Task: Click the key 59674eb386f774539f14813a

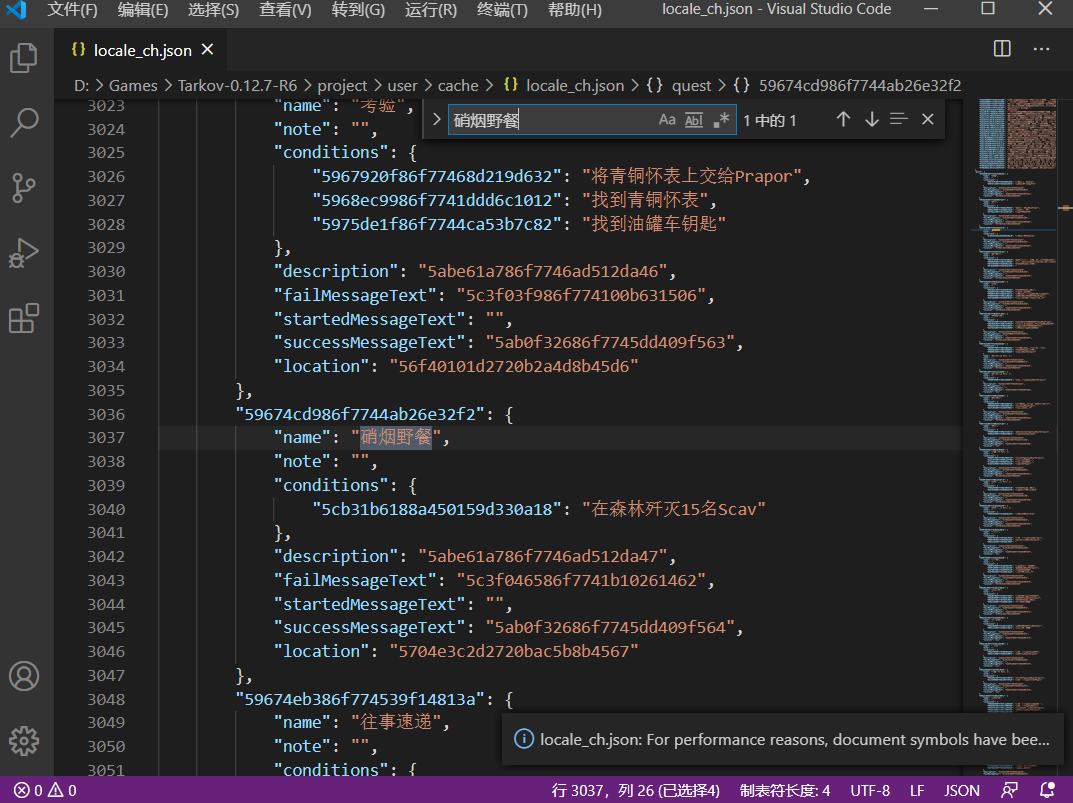Action: 360,699
